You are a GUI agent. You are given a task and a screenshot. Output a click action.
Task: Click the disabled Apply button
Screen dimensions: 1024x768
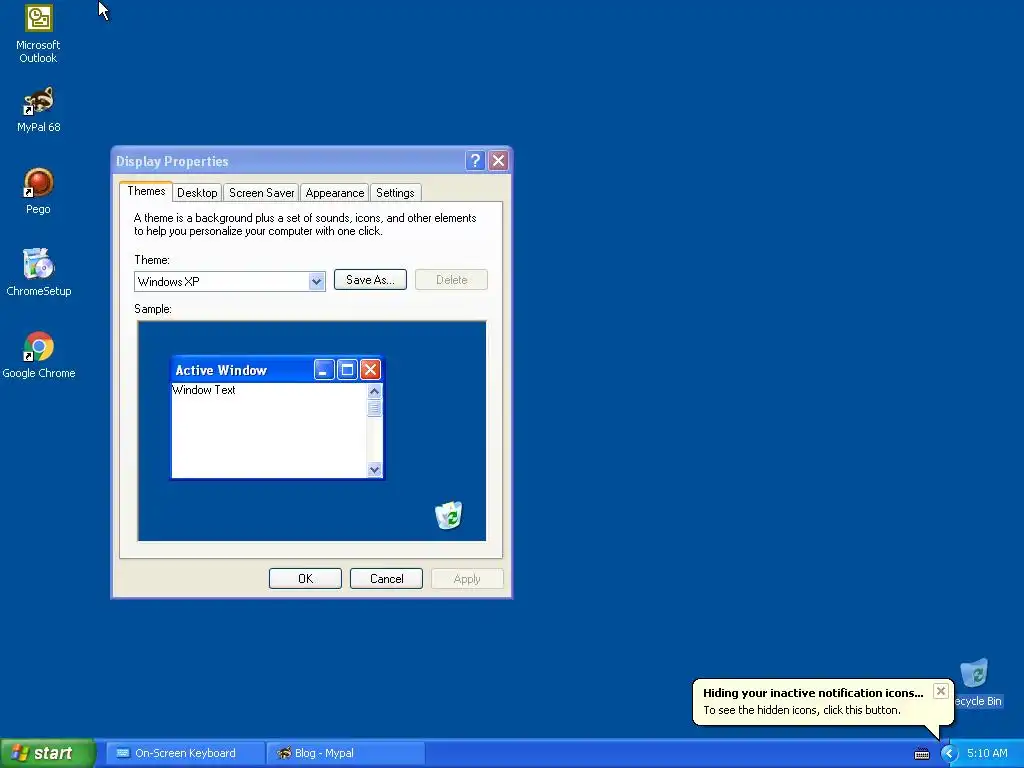click(x=467, y=579)
